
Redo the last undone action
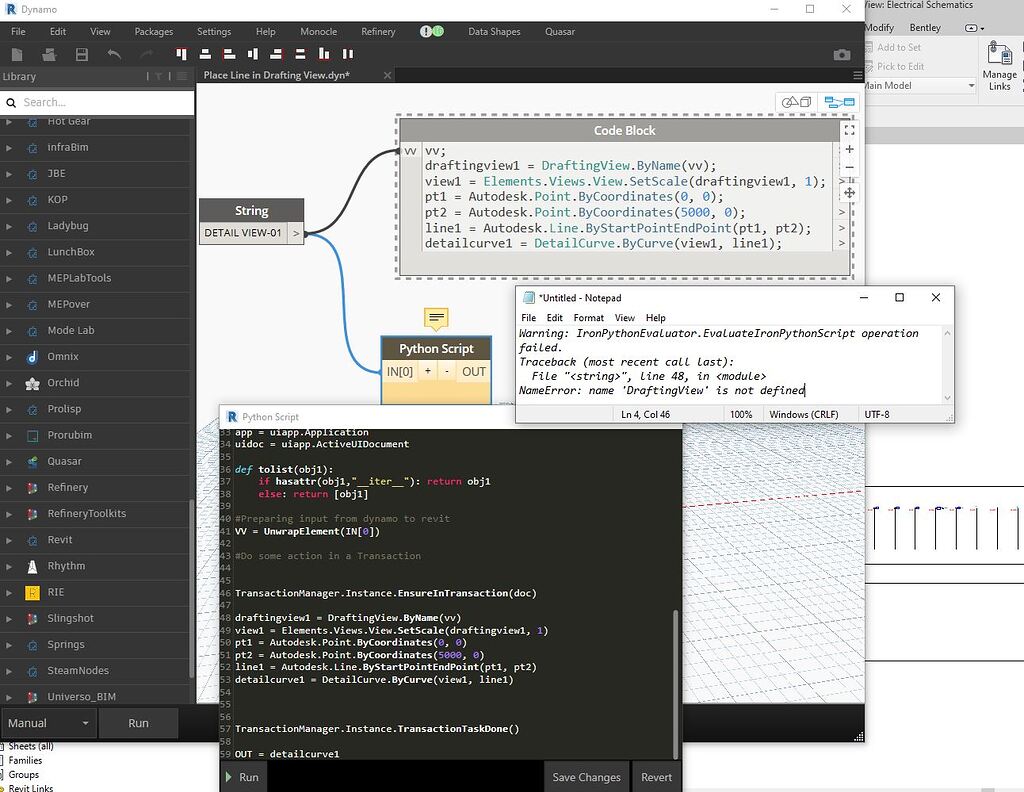pos(146,55)
